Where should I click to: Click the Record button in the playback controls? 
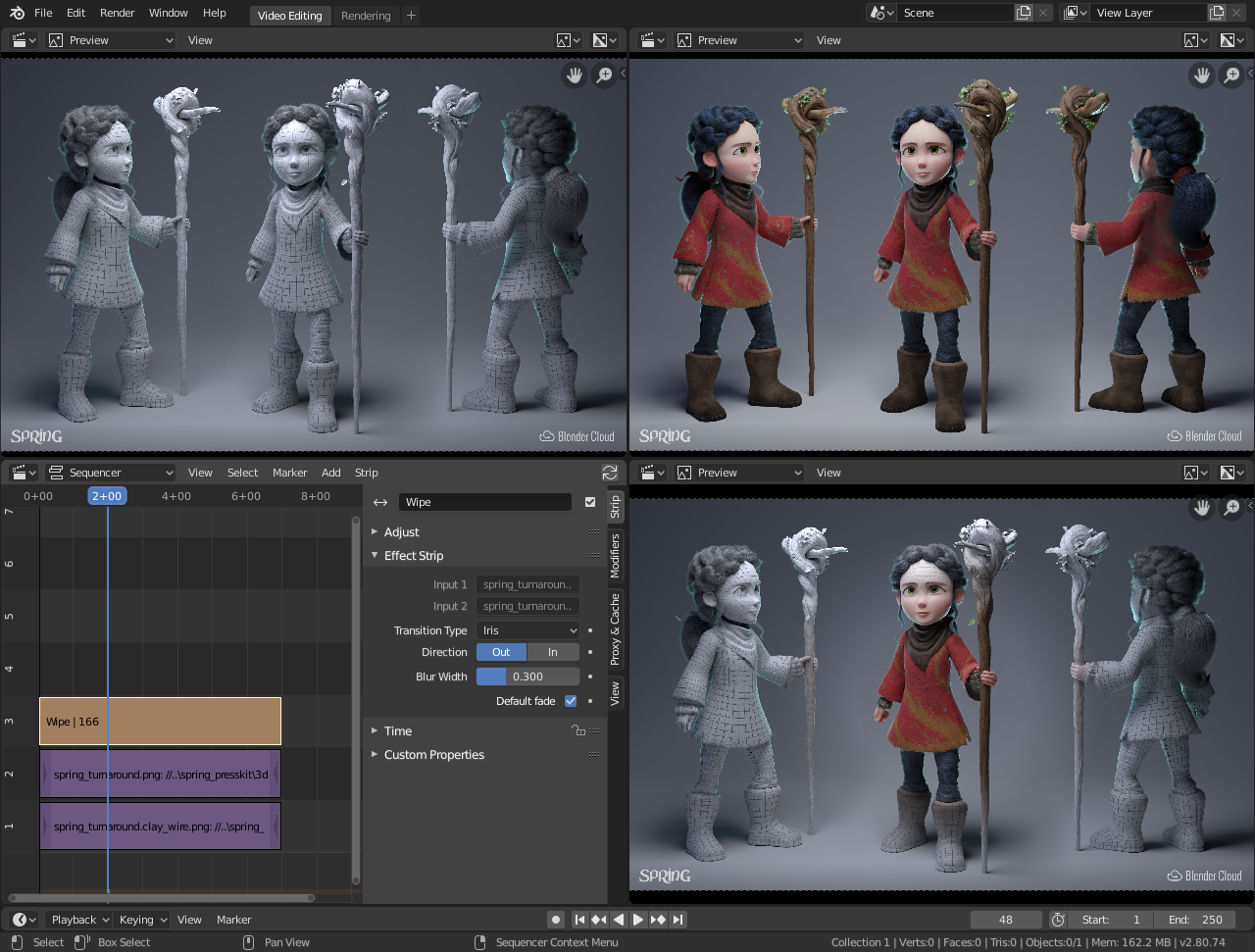(x=555, y=919)
